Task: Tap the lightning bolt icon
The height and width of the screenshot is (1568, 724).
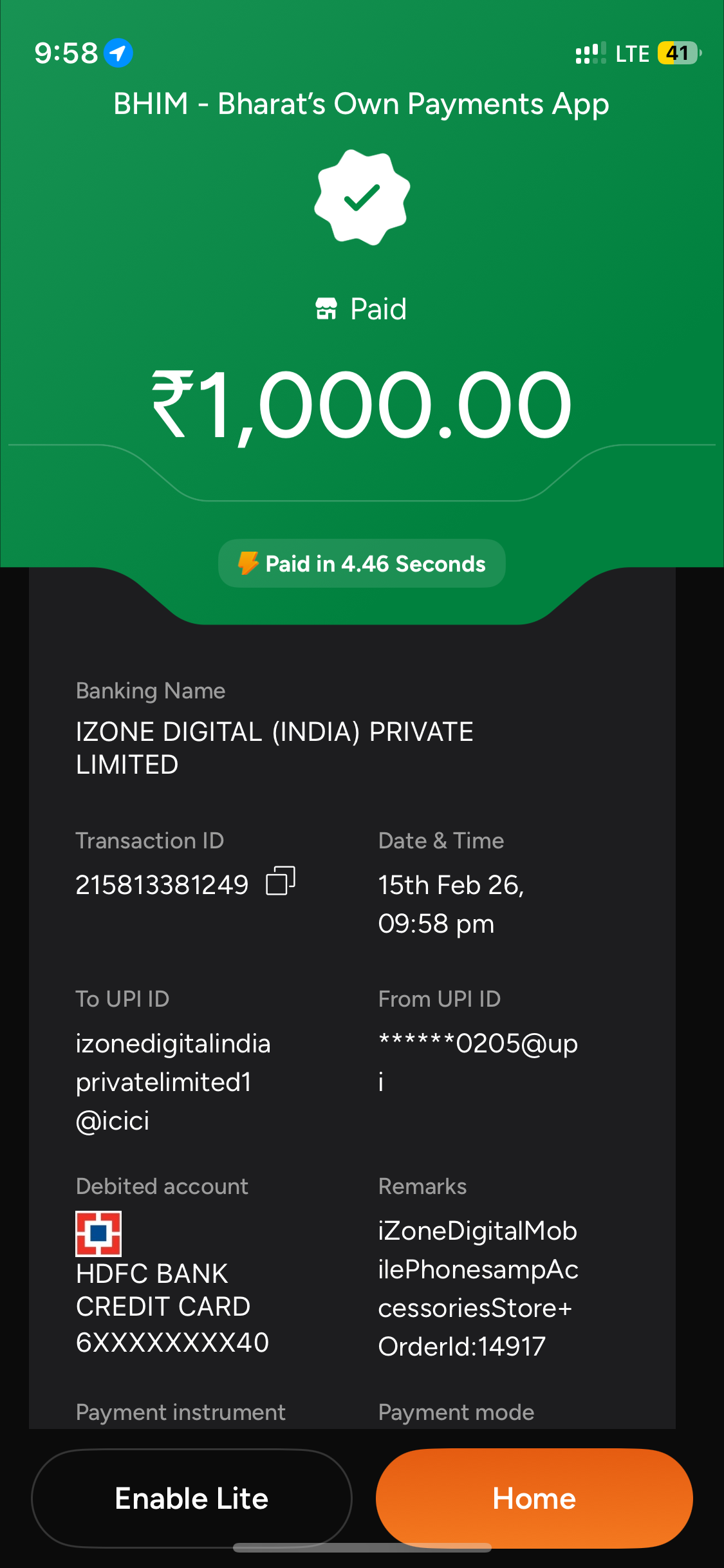Action: tap(248, 563)
